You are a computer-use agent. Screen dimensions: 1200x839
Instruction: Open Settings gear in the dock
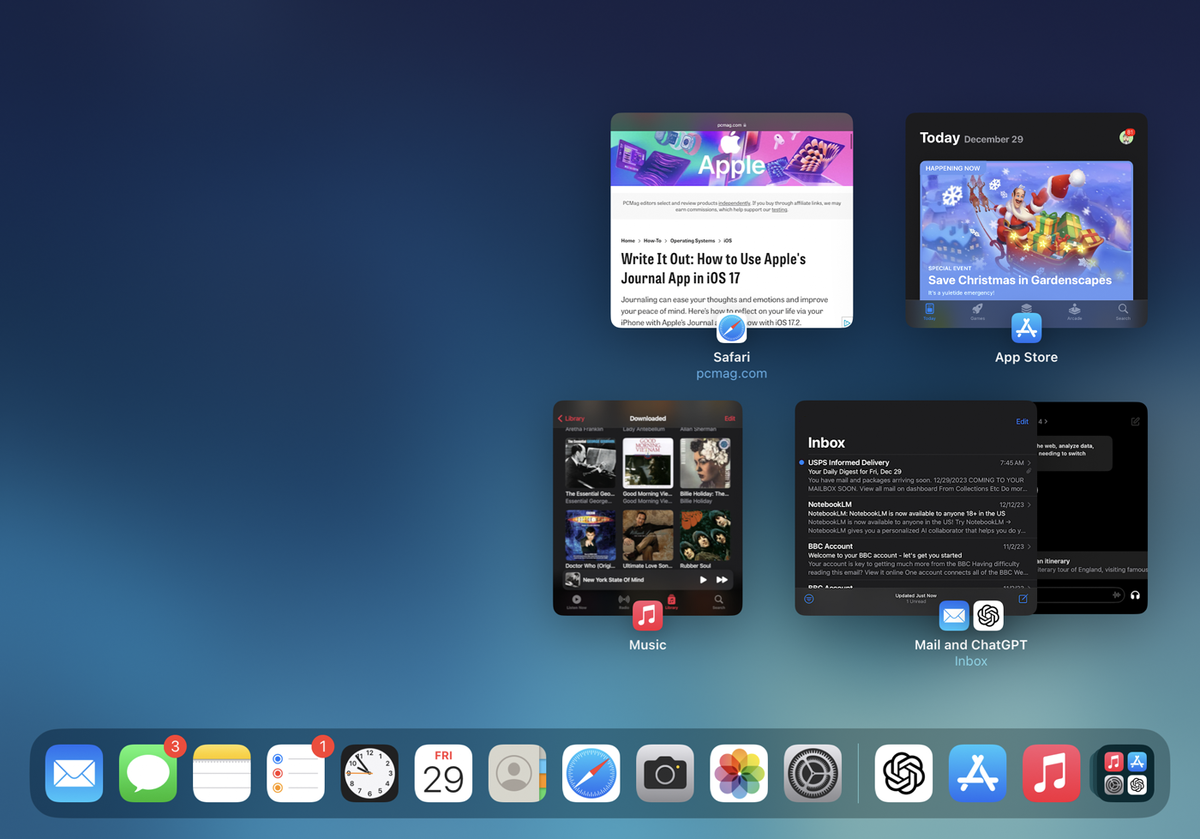click(x=813, y=773)
